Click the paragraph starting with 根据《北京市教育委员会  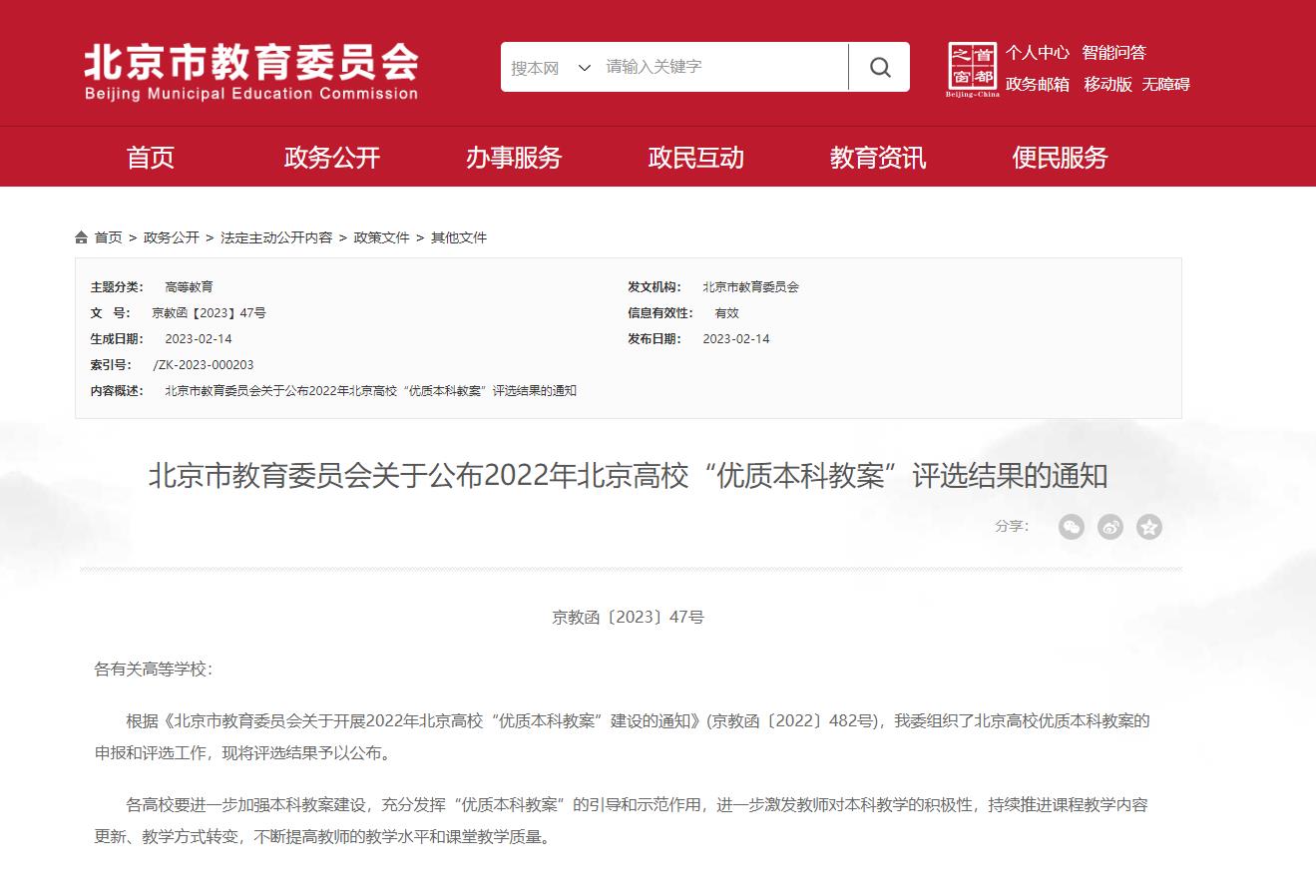pyautogui.click(x=623, y=737)
